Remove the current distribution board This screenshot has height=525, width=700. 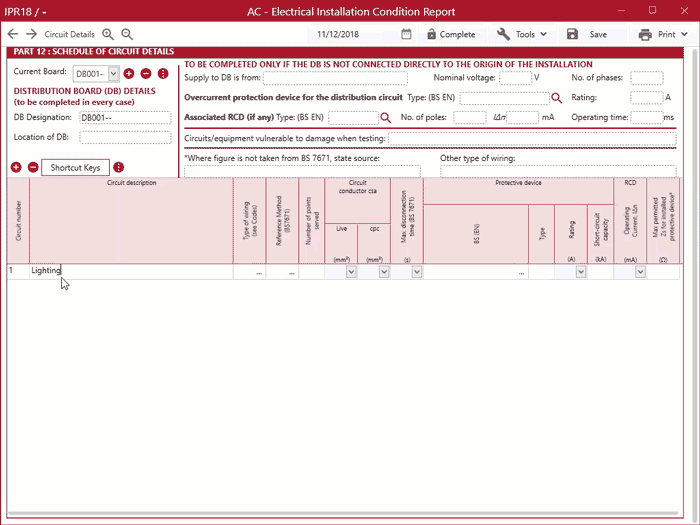[146, 73]
